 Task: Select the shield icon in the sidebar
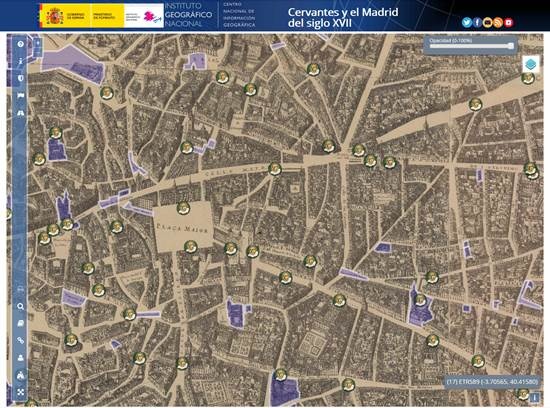point(21,78)
